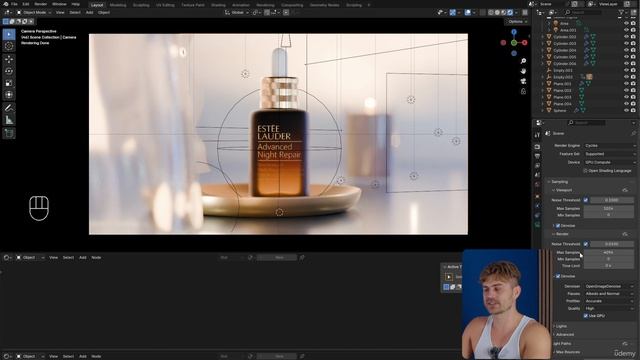
Task: Click Viewport Max Samples value field
Action: point(608,209)
